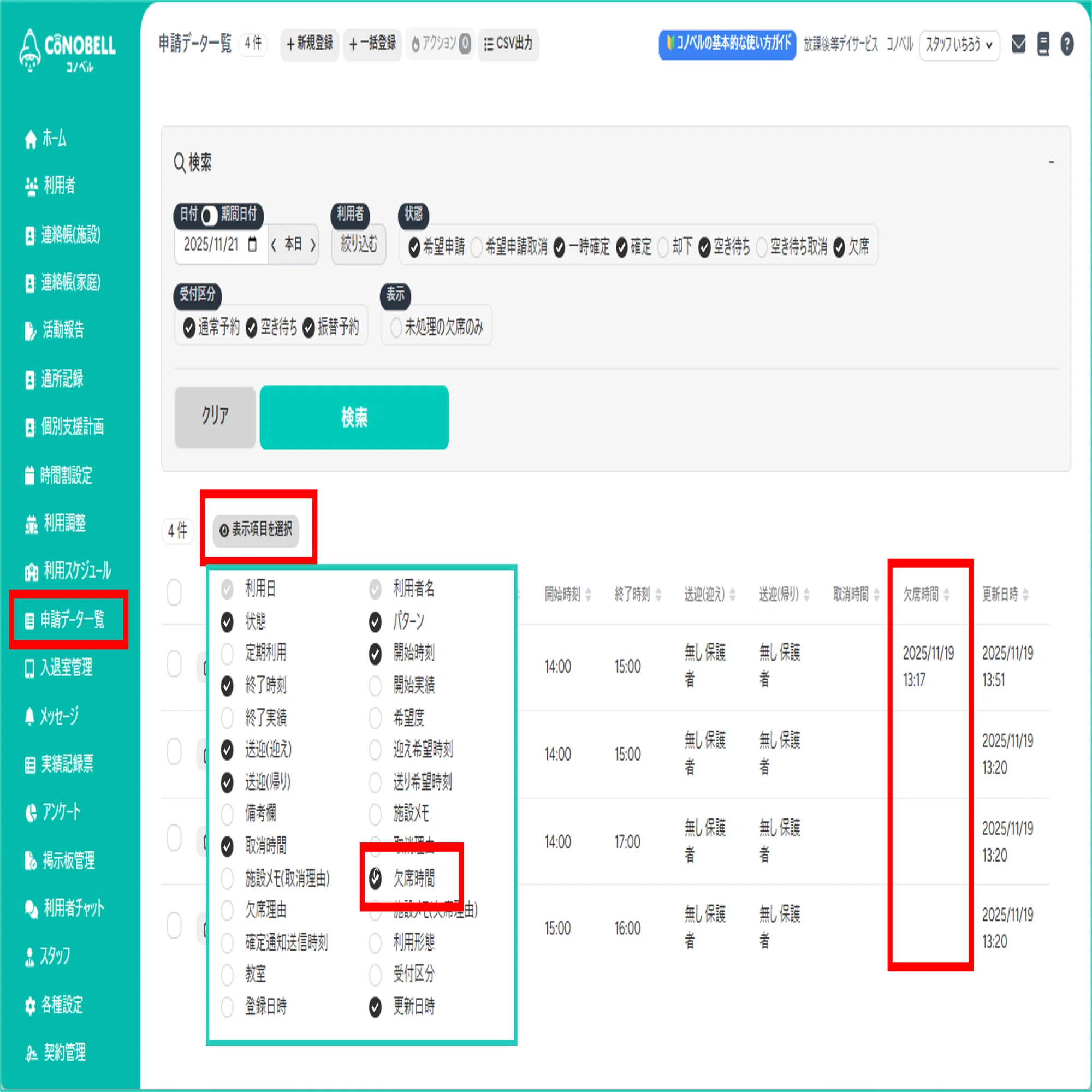Uncheck 希望申請 status filter
The image size is (1092, 1092).
pos(414,247)
